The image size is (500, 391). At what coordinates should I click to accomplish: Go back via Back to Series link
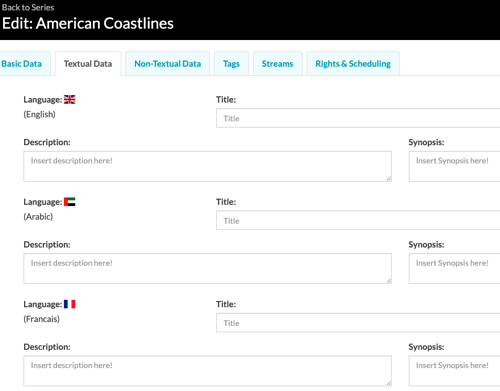coord(28,7)
